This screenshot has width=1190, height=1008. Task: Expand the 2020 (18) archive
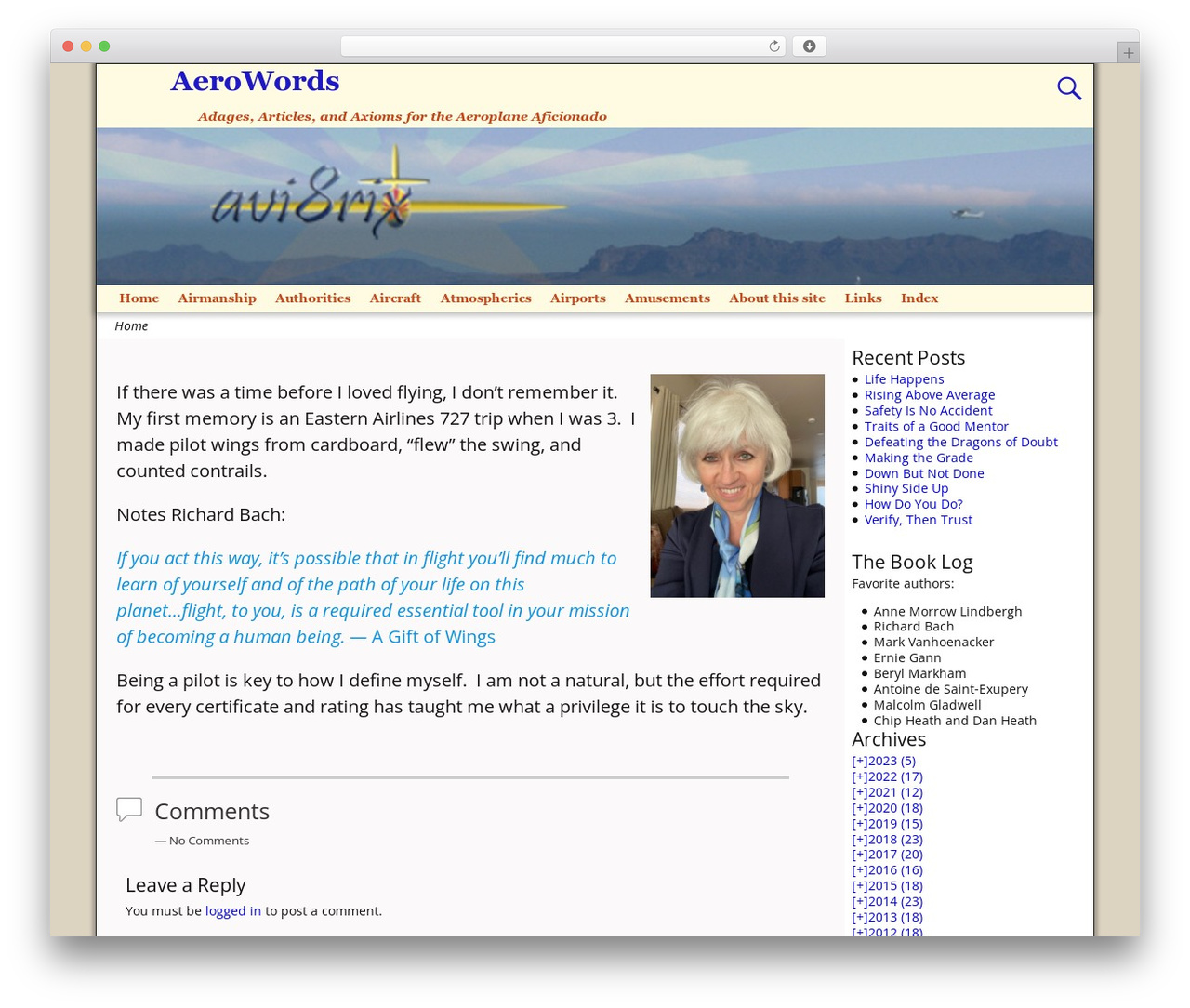(887, 808)
